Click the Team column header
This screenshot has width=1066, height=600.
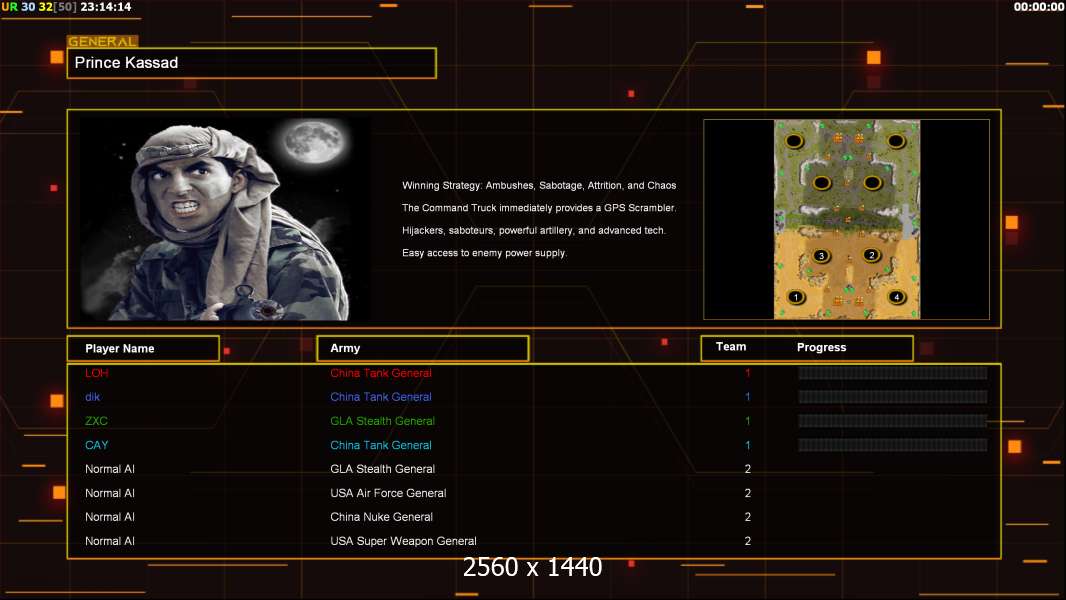pyautogui.click(x=731, y=347)
